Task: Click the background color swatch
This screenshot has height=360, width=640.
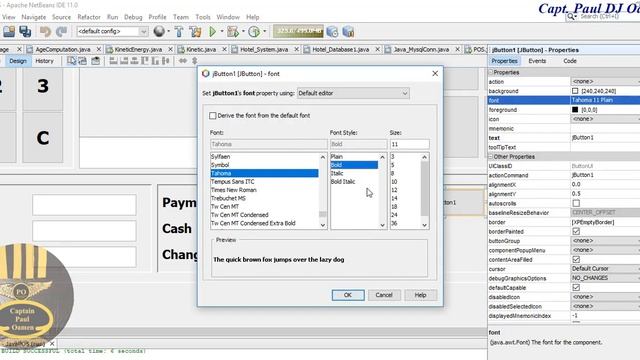Action: pos(575,91)
